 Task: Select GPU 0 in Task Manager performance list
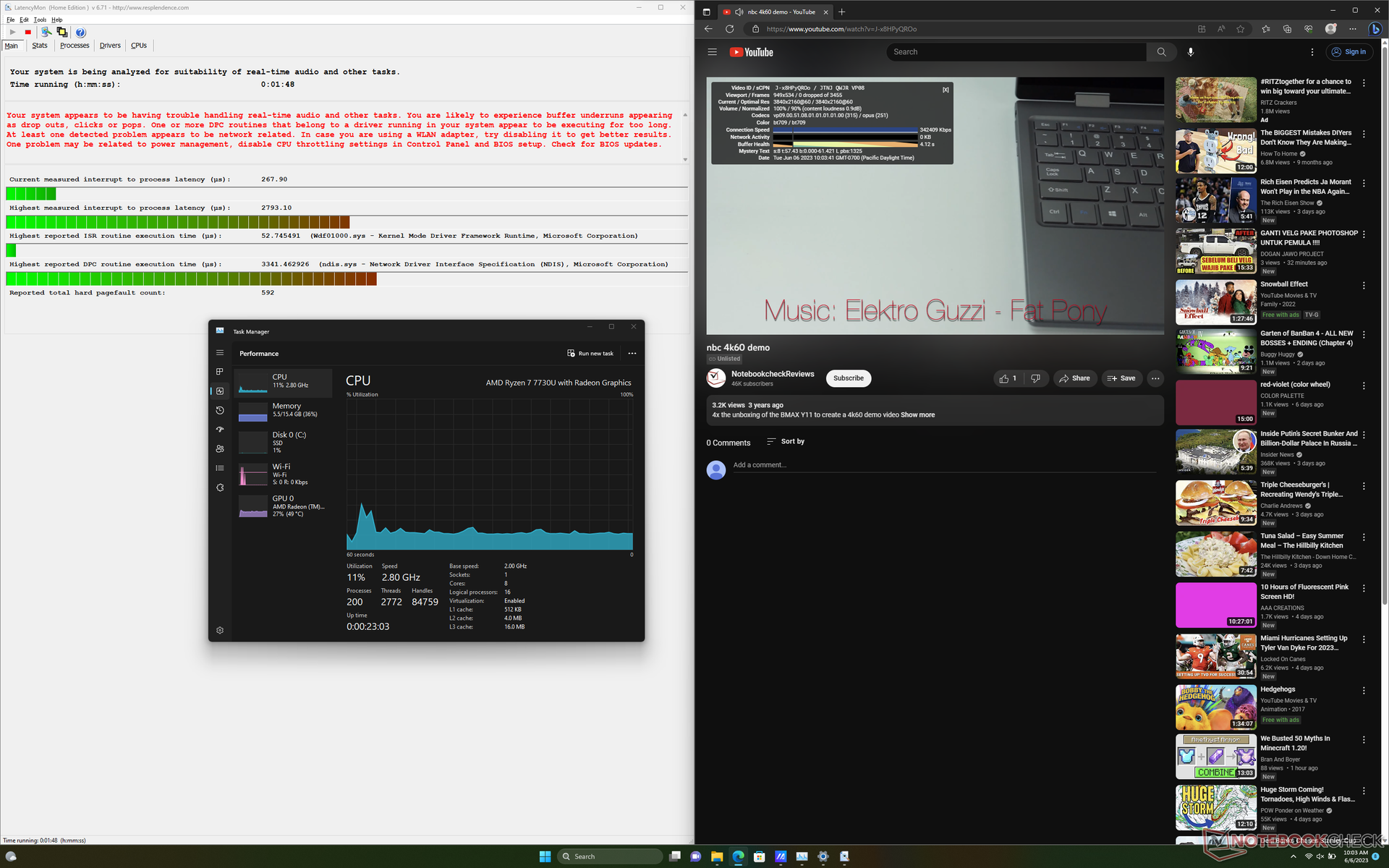coord(284,506)
